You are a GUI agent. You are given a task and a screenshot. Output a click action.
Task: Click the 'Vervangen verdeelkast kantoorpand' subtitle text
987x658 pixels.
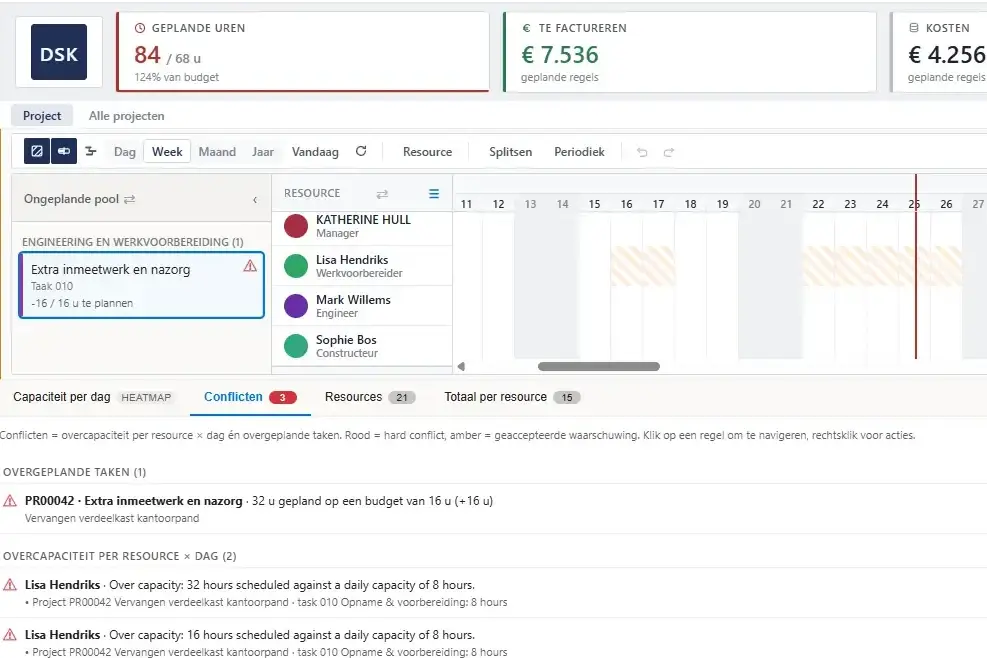click(112, 518)
